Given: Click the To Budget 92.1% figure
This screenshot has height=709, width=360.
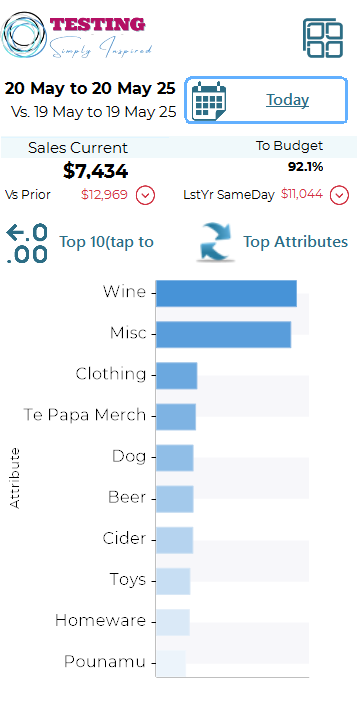Looking at the screenshot, I should tap(306, 167).
